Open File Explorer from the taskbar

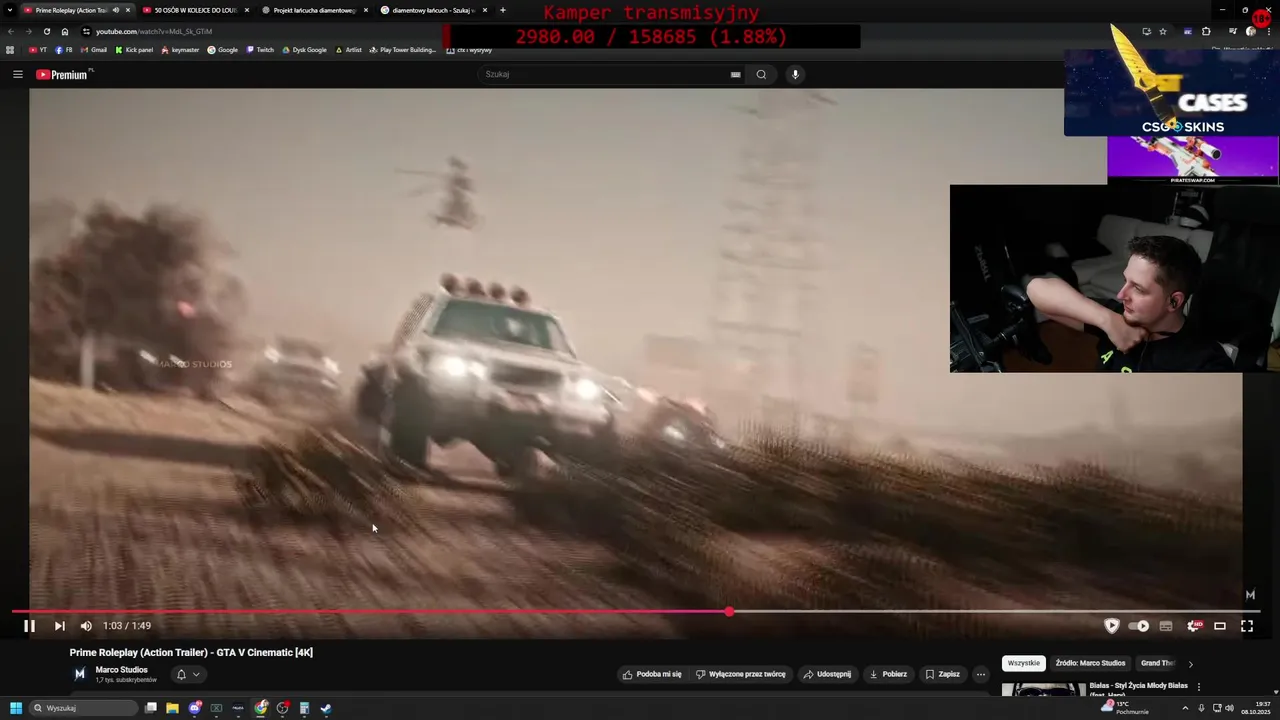(x=172, y=708)
